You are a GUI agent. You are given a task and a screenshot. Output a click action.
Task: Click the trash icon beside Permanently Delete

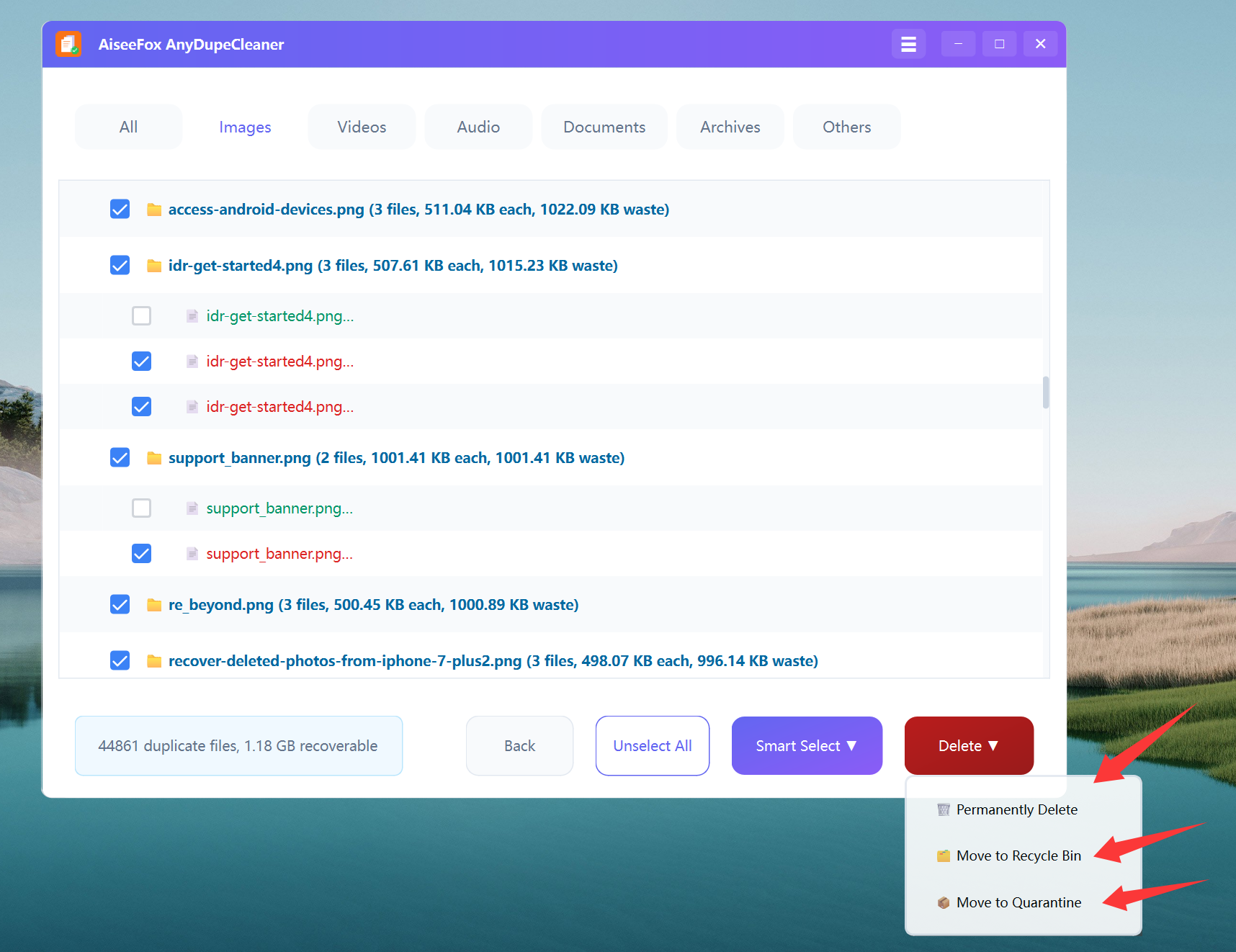pyautogui.click(x=943, y=809)
